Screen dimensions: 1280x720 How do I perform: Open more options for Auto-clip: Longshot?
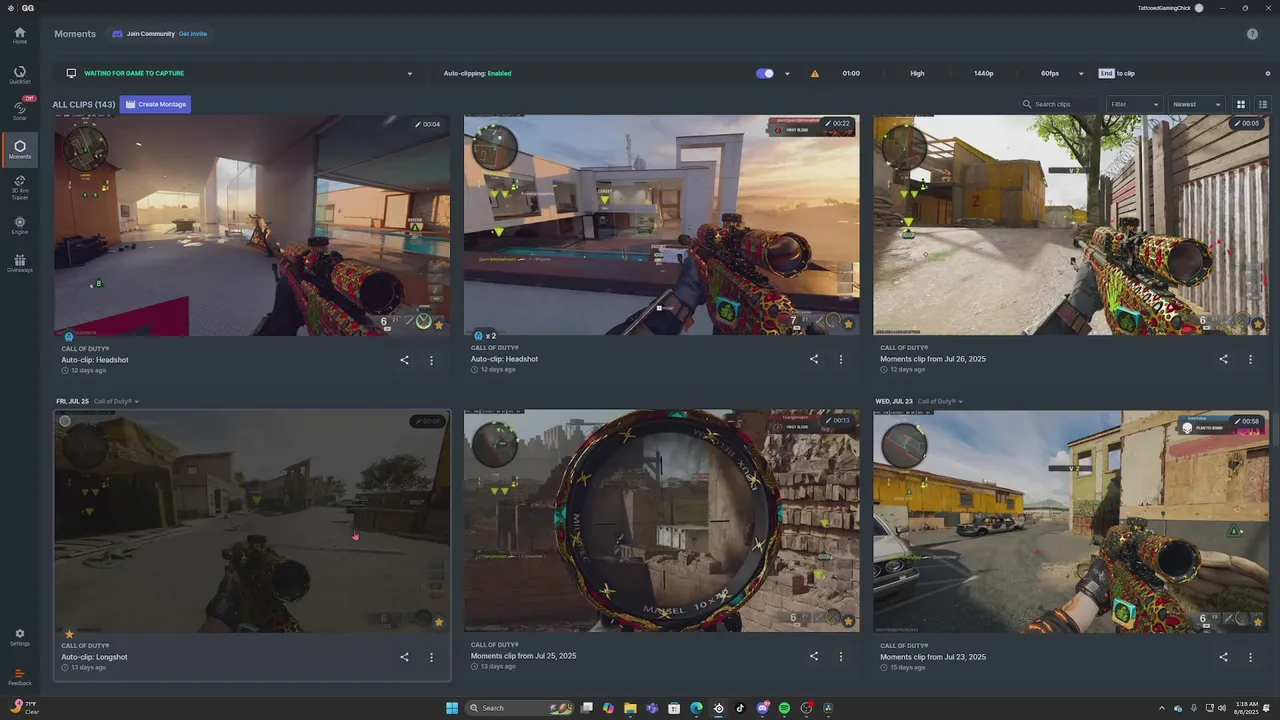click(x=431, y=657)
